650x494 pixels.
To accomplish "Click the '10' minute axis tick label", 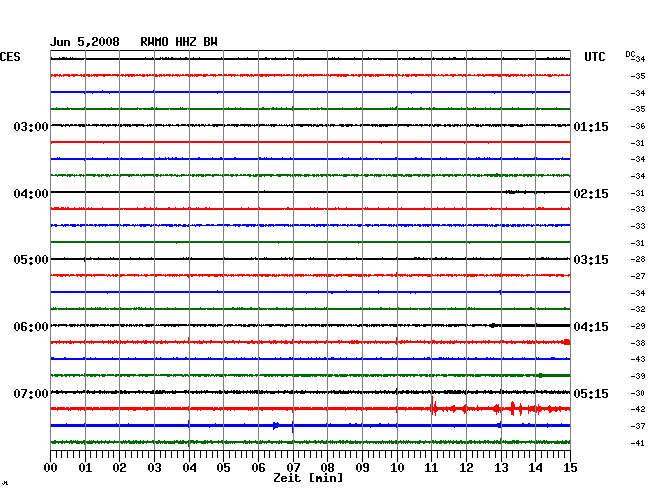I will [x=397, y=468].
